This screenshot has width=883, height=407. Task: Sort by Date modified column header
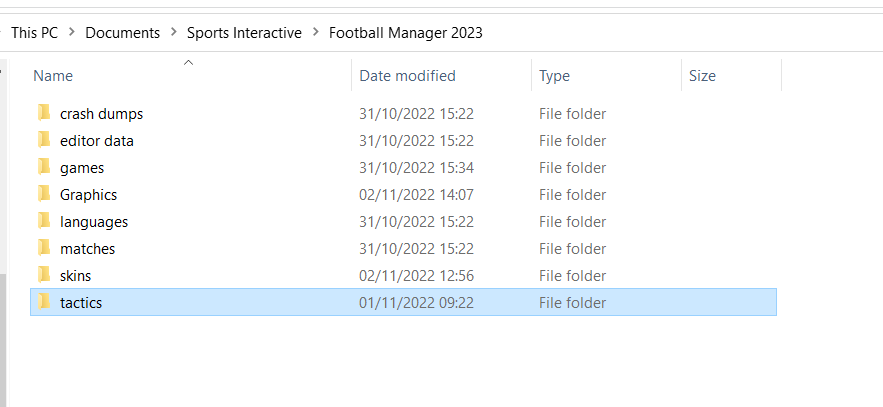tap(407, 76)
